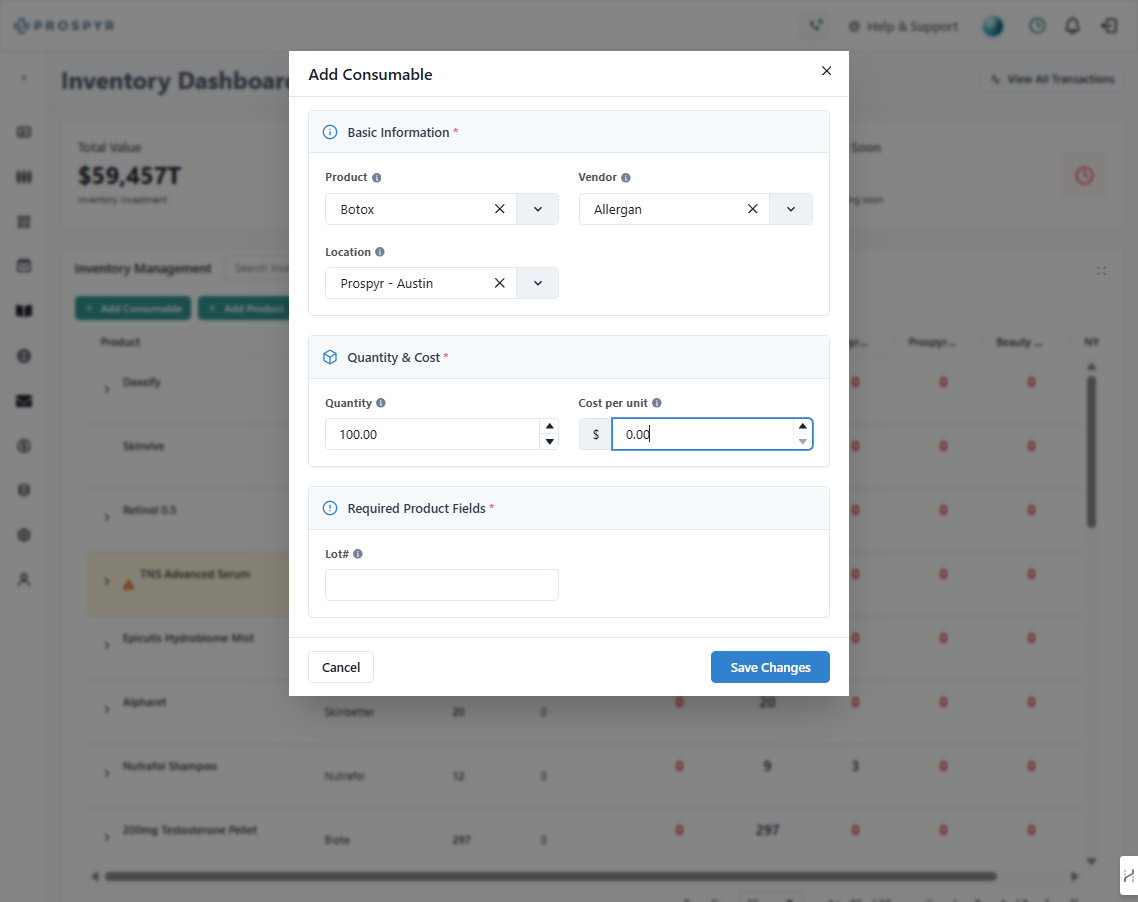
Task: Click the Cancel button
Action: click(340, 667)
